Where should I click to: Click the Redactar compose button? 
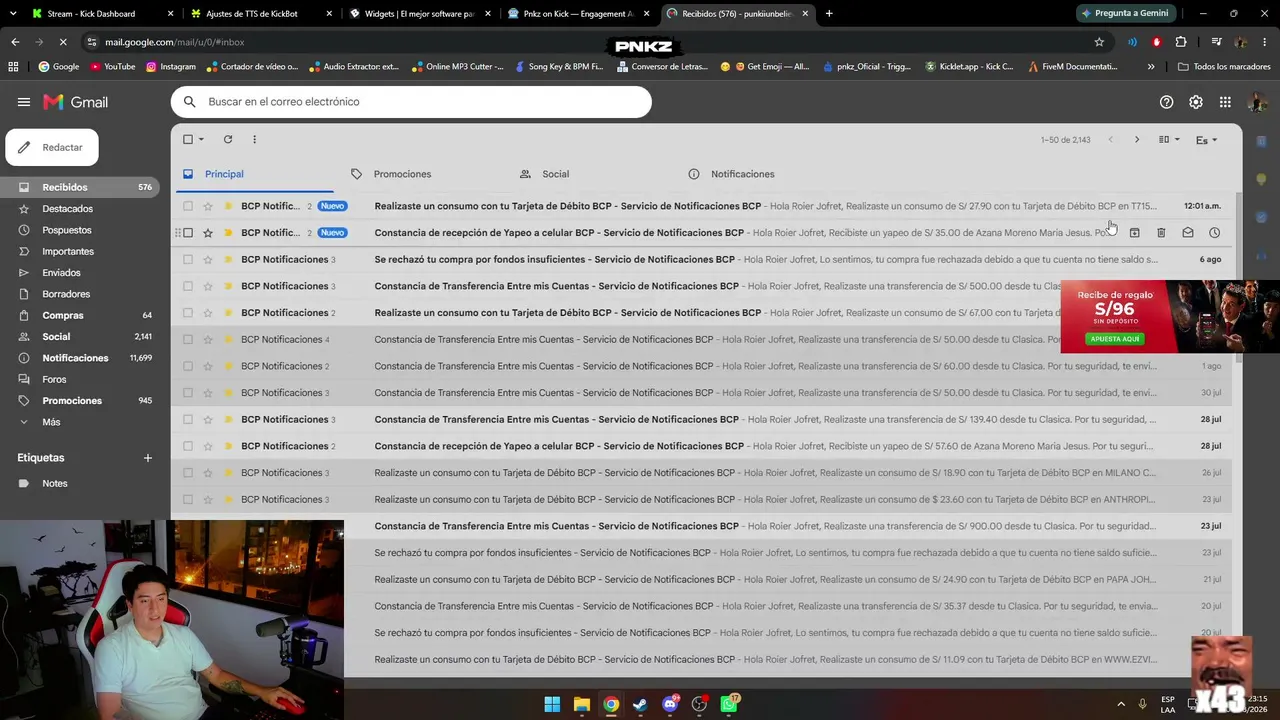coord(52,147)
